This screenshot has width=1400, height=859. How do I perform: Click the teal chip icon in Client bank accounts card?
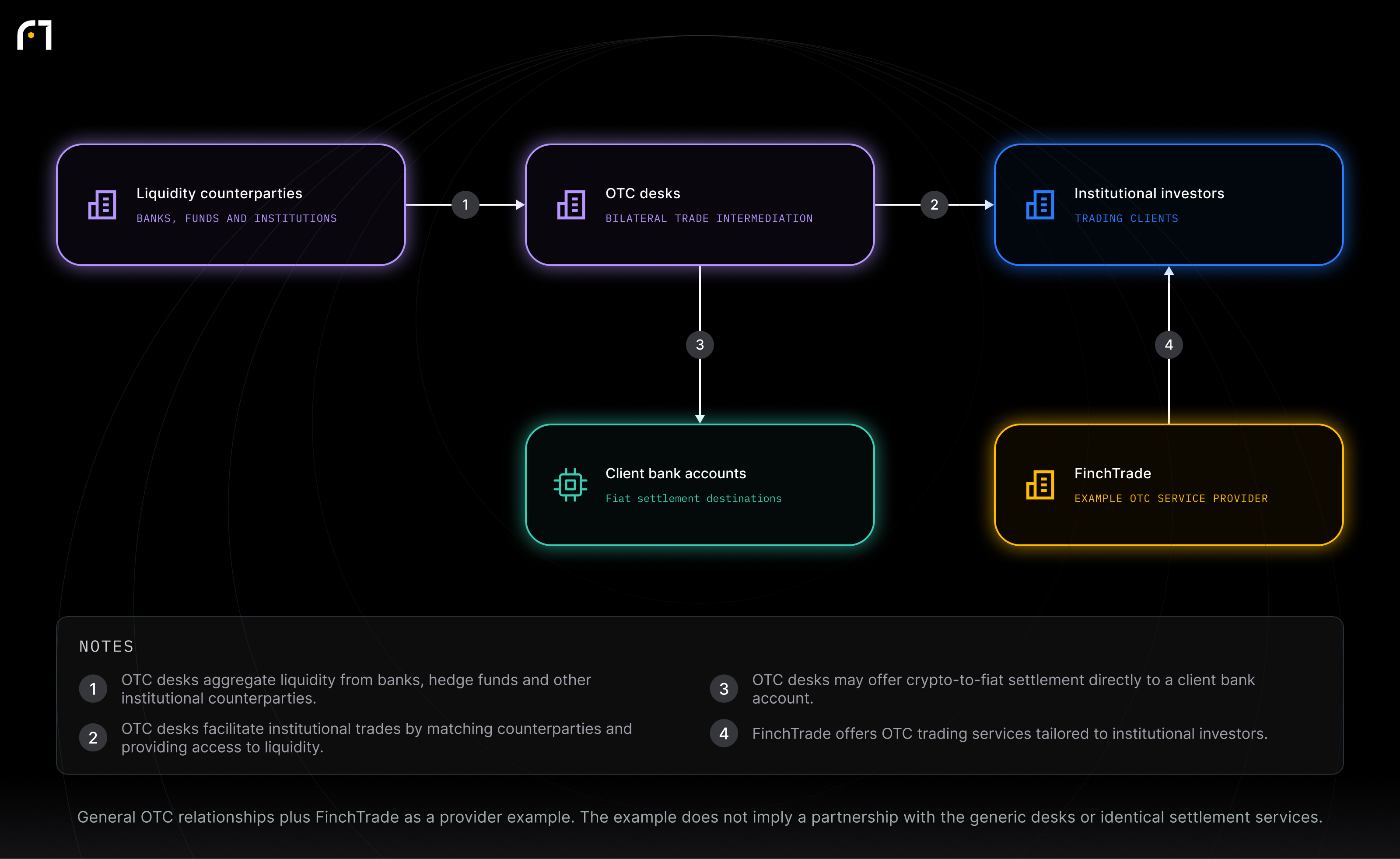pyautogui.click(x=570, y=484)
